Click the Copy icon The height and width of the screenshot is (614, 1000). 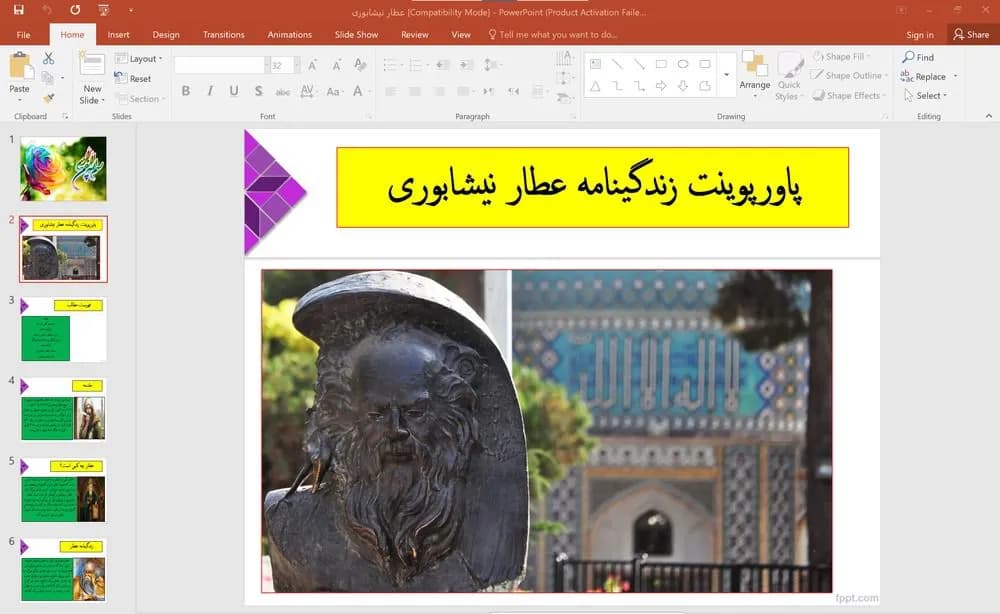click(47, 78)
